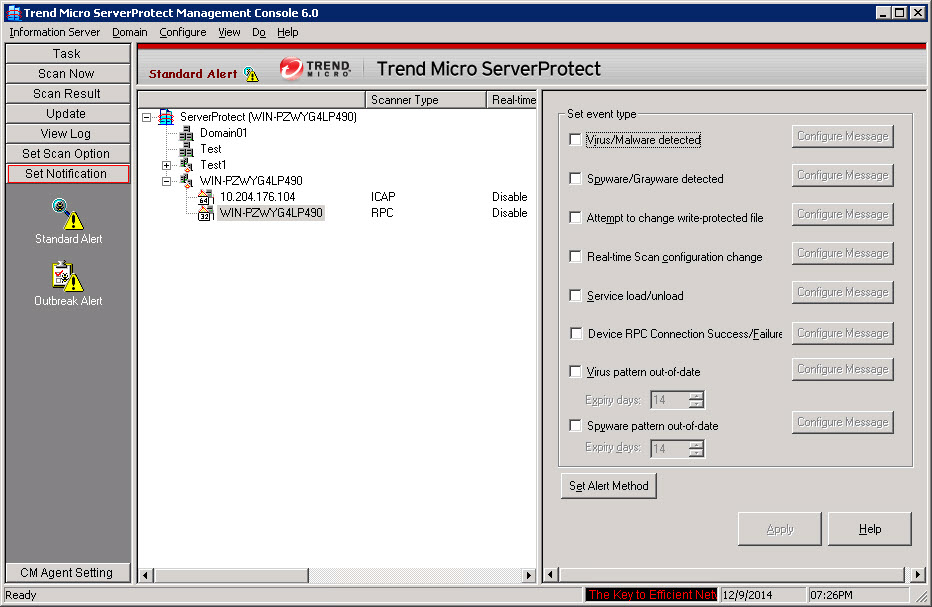Click the Domain01 domain icon
This screenshot has width=932, height=607.
click(x=187, y=133)
